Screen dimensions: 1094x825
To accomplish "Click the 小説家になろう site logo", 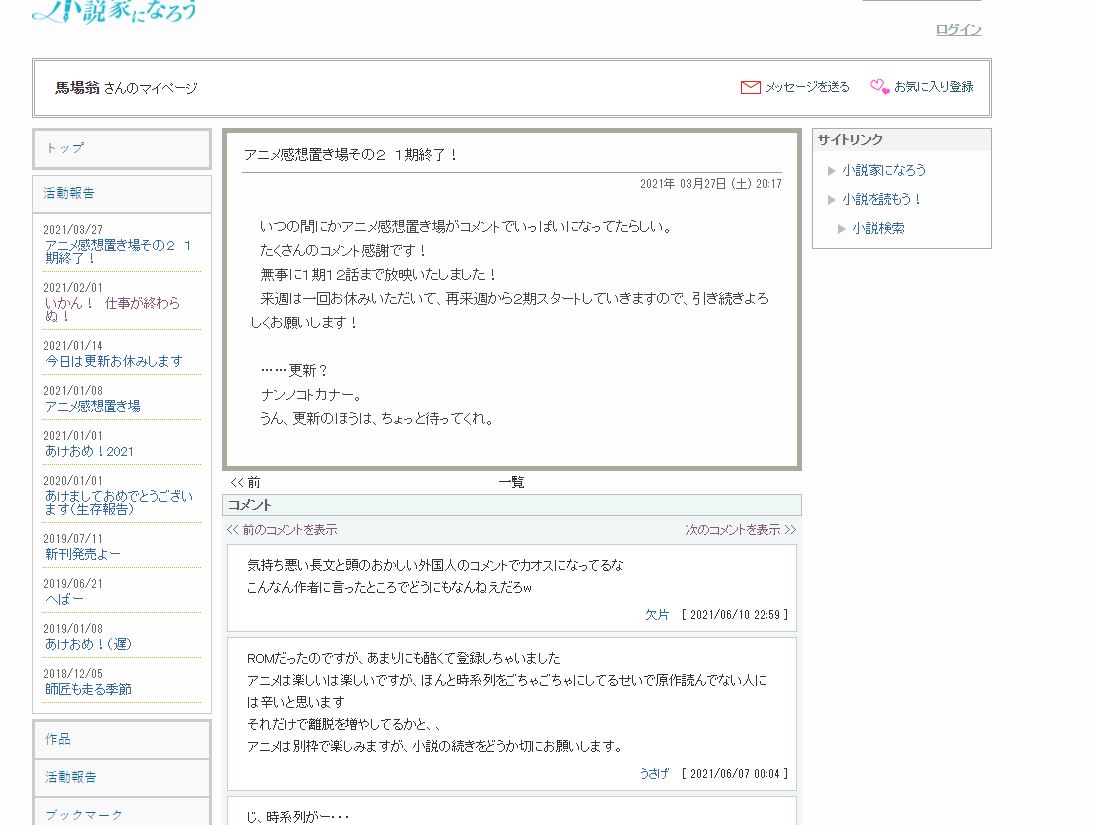I will point(115,11).
